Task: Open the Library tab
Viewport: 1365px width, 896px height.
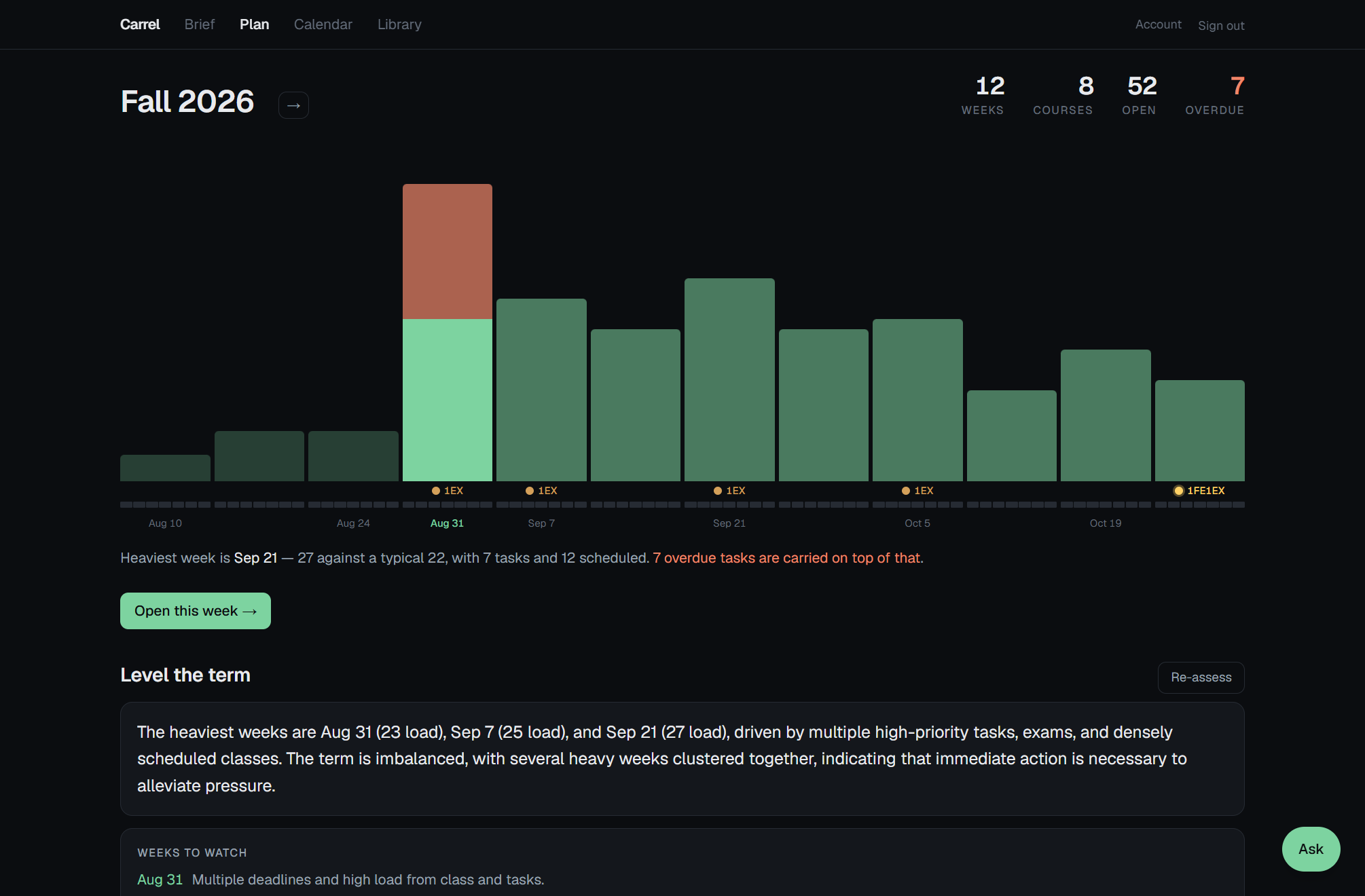Action: [x=399, y=24]
